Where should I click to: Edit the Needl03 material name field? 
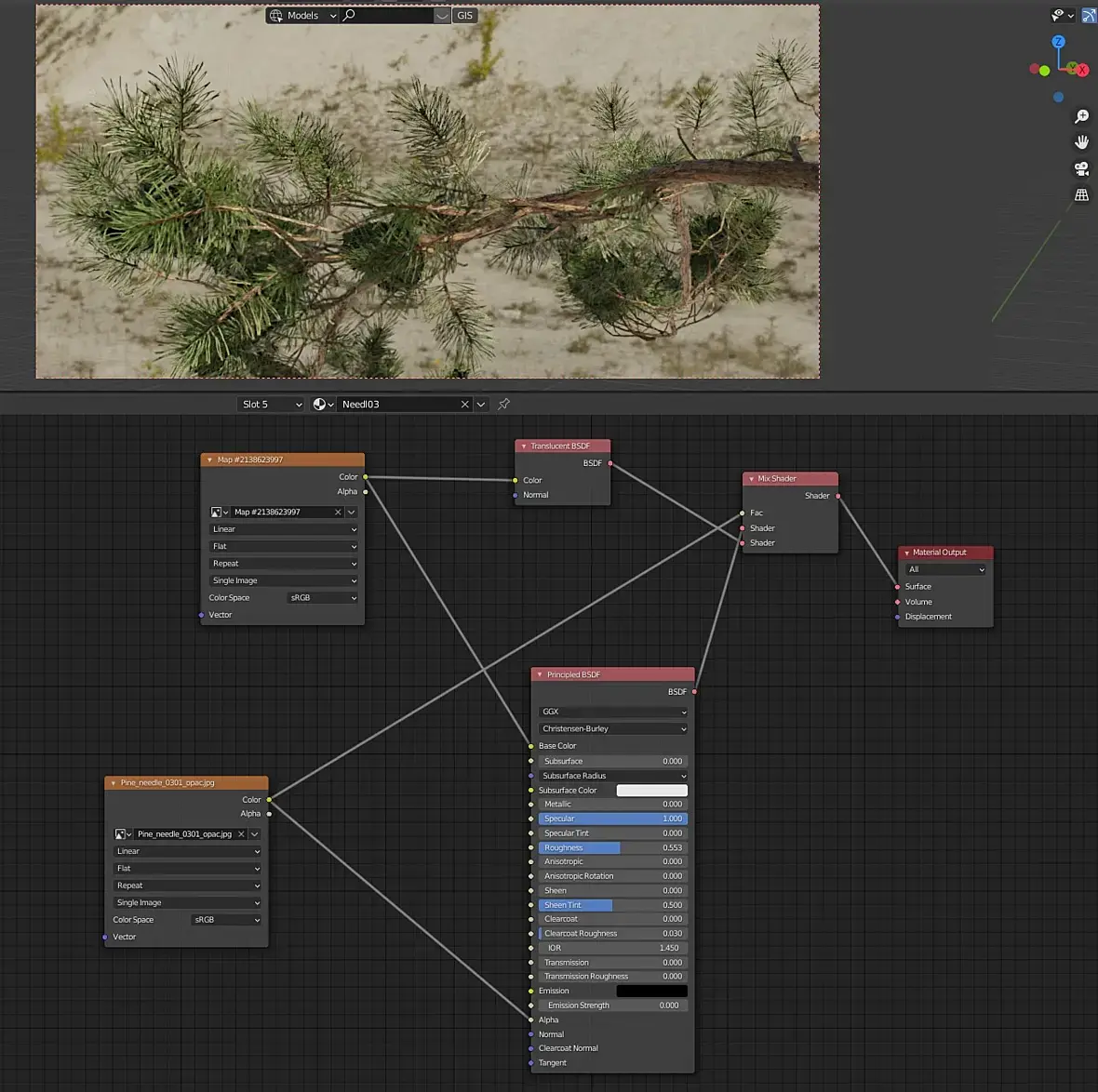(x=397, y=404)
